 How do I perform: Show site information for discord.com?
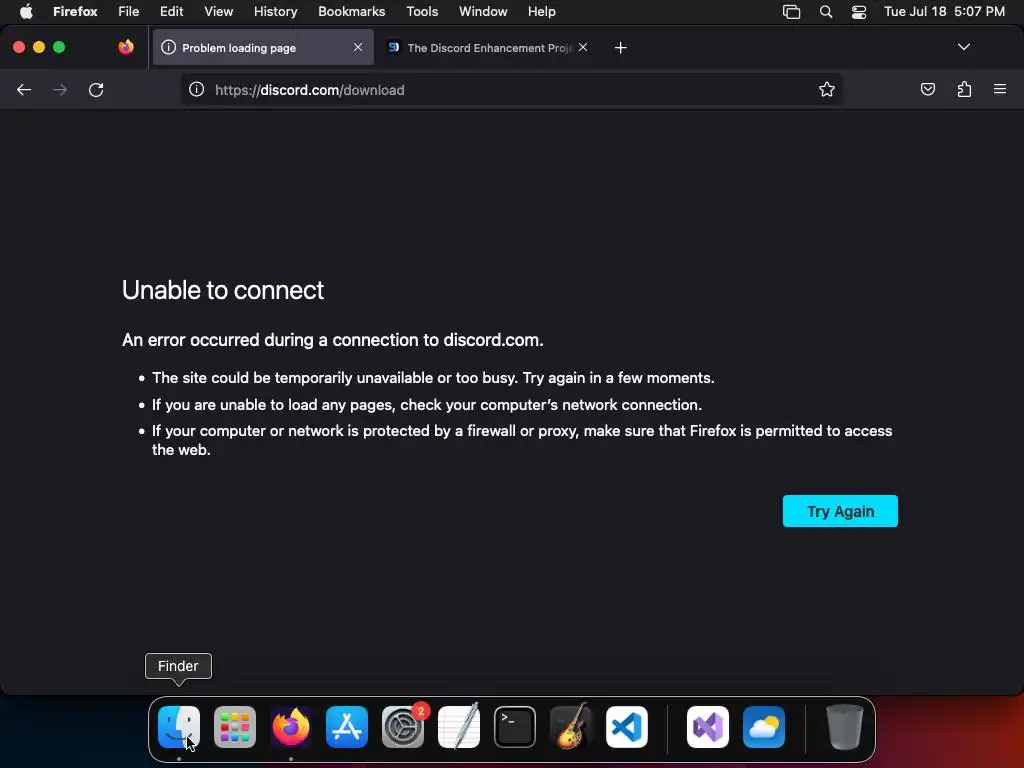click(197, 89)
